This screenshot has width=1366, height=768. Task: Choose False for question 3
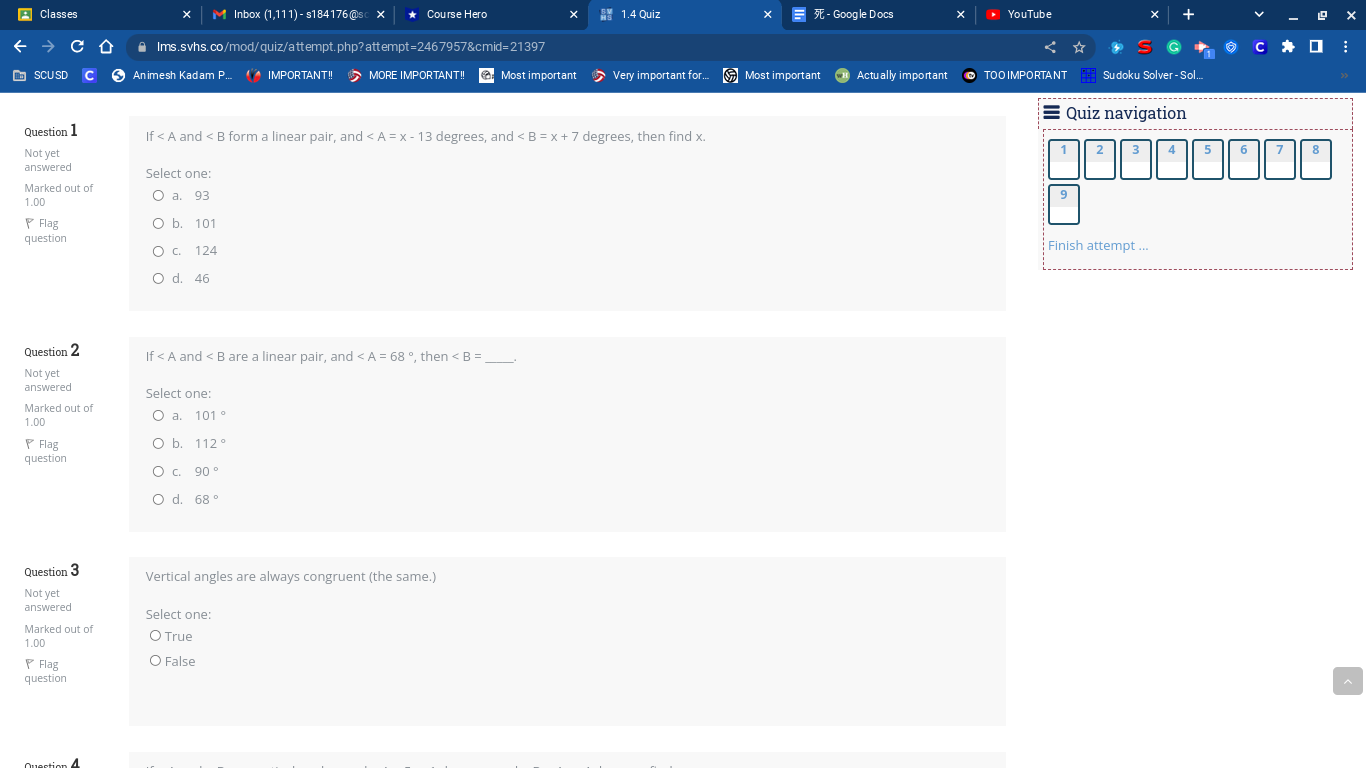155,661
